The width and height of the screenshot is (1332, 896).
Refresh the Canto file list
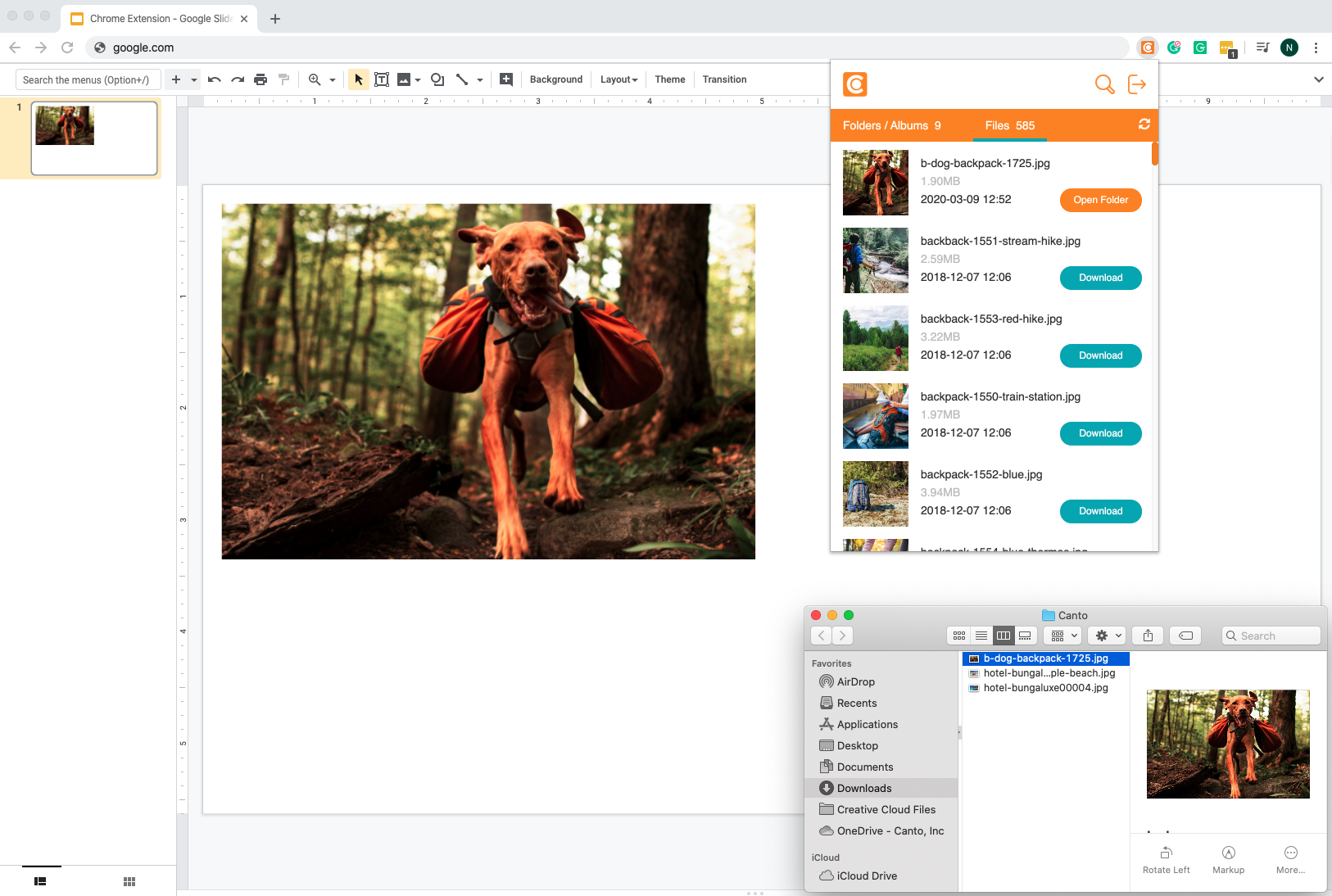coord(1144,124)
